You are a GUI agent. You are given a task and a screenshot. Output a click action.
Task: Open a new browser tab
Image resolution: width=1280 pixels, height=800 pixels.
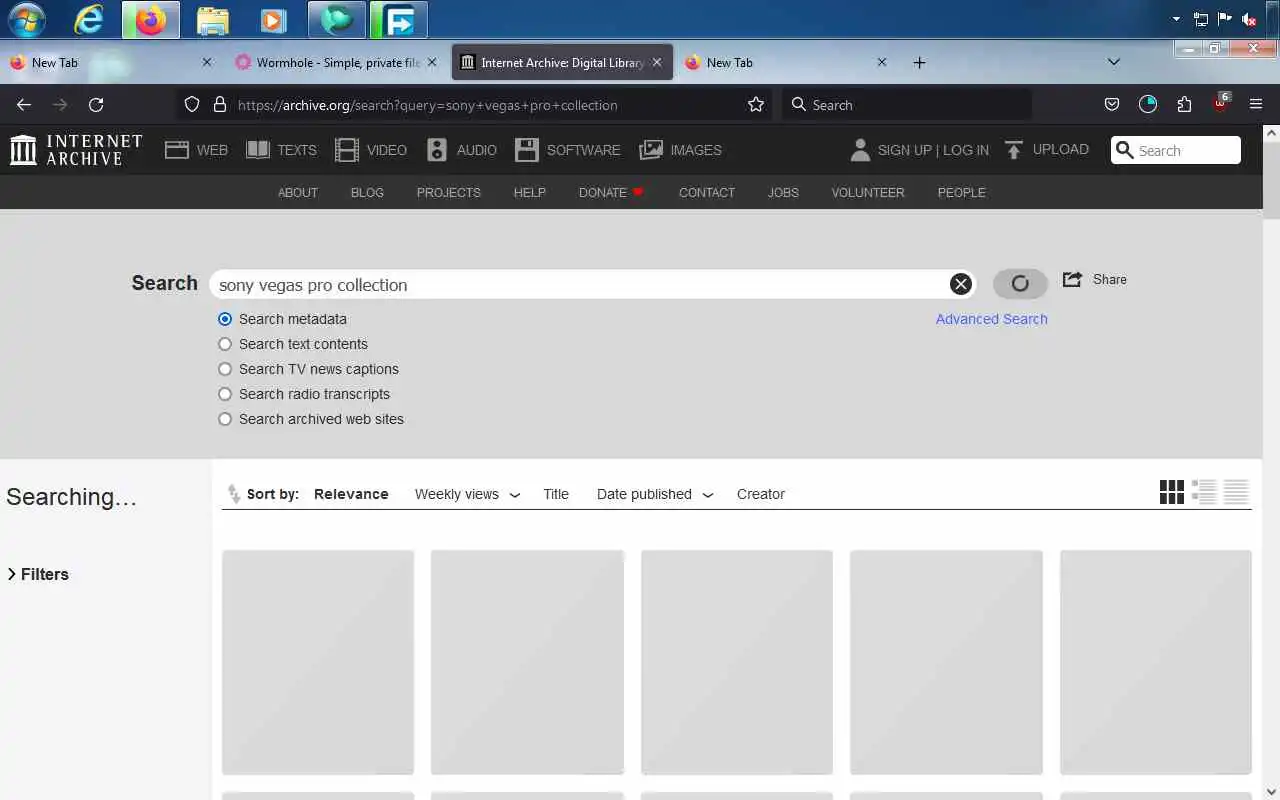point(919,62)
